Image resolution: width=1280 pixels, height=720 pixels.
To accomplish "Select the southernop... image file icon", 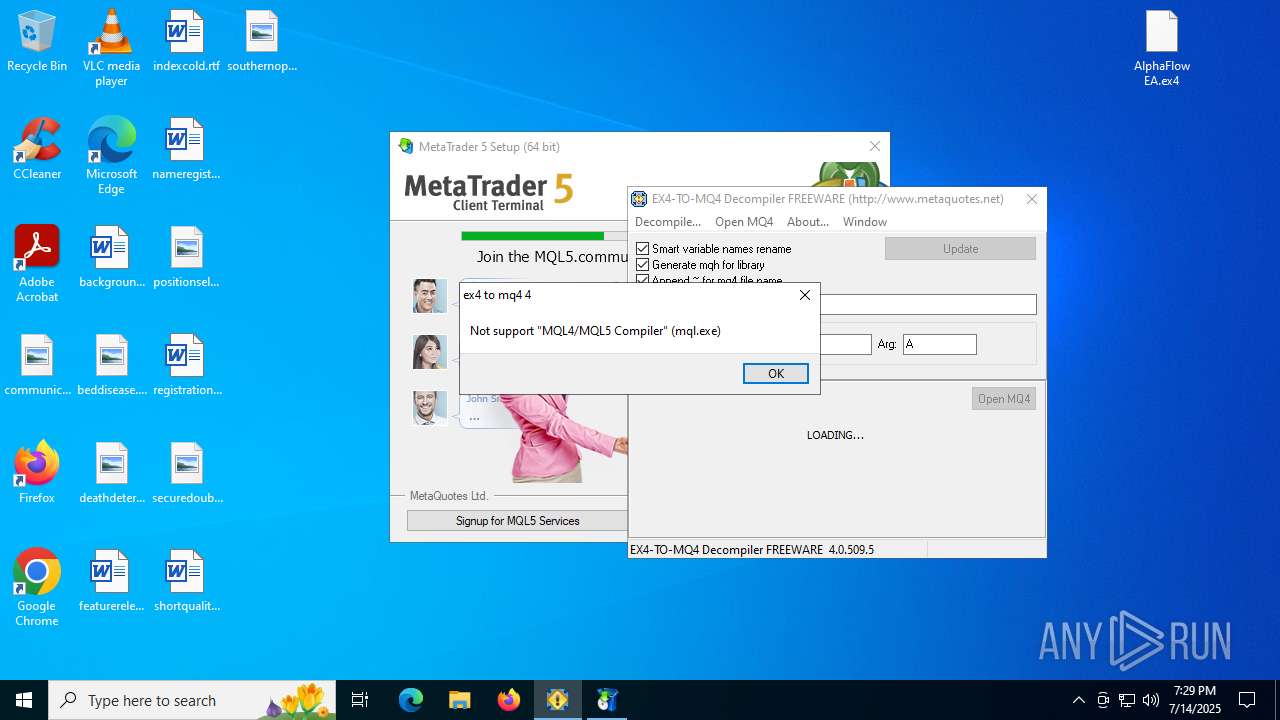I will tap(262, 41).
